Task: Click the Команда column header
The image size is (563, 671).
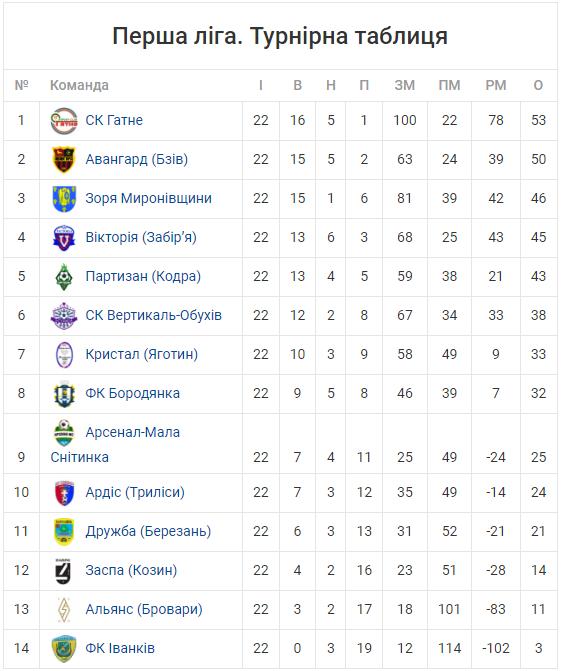Action: tap(79, 85)
